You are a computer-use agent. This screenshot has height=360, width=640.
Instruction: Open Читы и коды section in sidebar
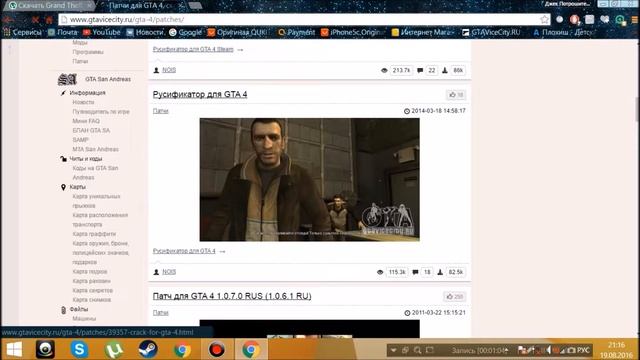click(86, 159)
